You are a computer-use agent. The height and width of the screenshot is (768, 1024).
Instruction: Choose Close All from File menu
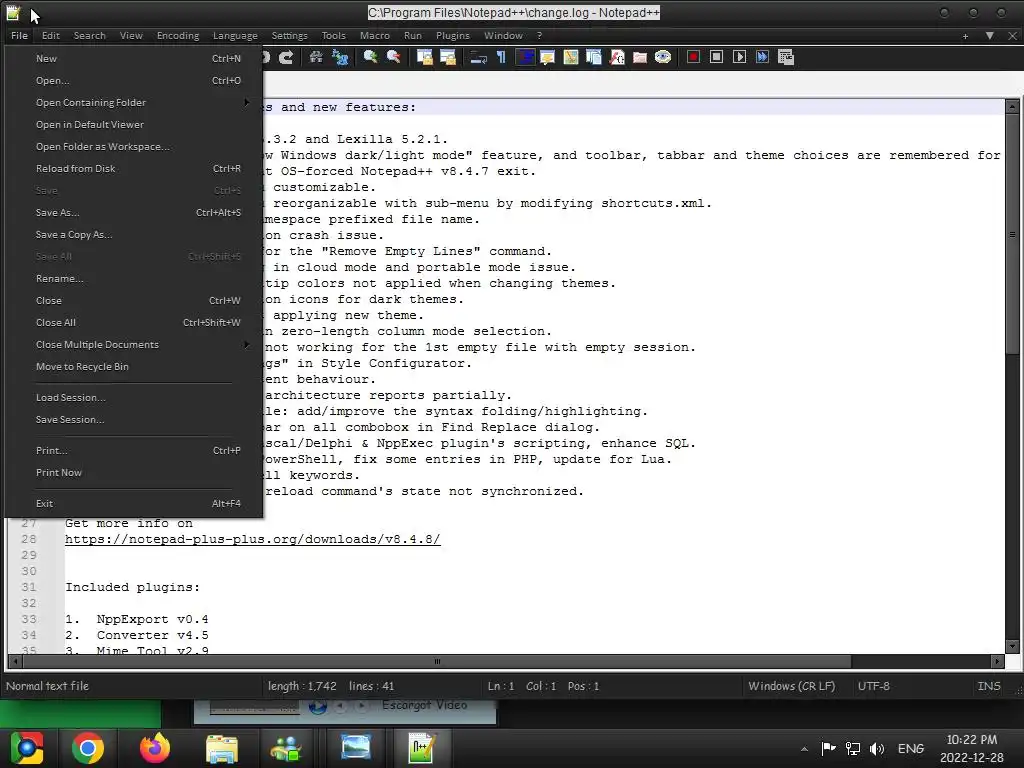(134, 323)
